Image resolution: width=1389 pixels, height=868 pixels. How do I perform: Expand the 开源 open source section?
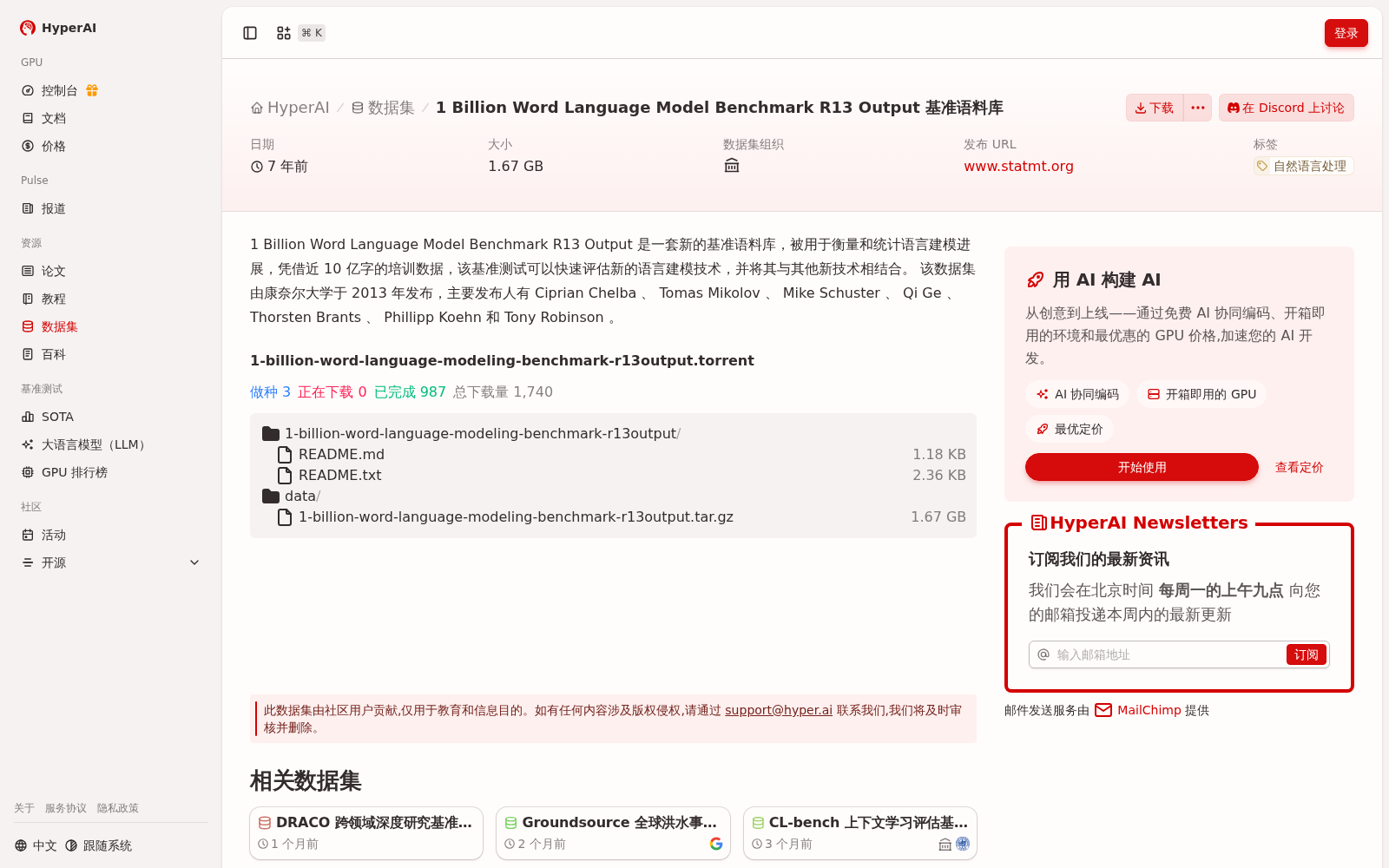111,562
